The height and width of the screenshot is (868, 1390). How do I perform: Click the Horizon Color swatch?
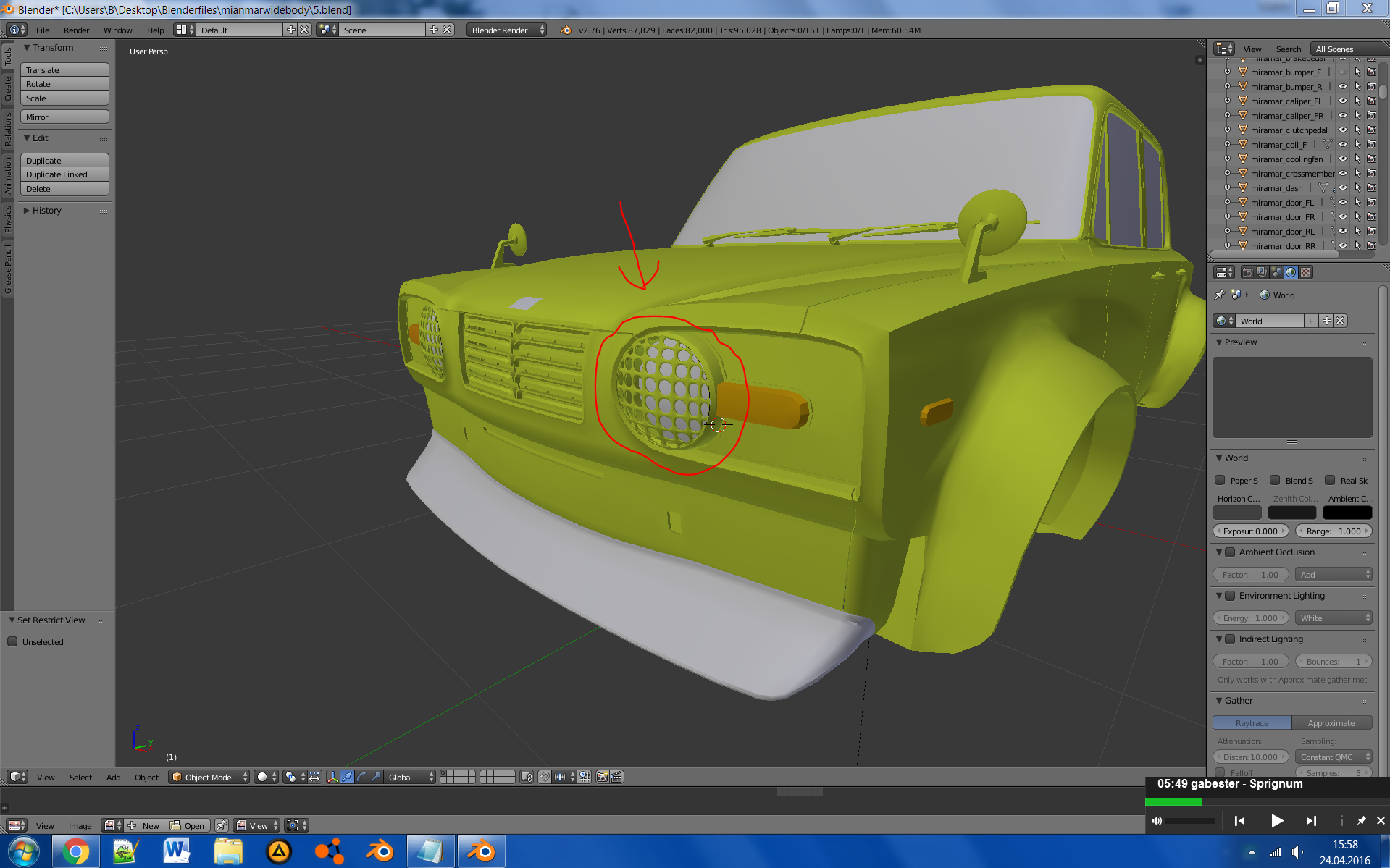pyautogui.click(x=1237, y=513)
